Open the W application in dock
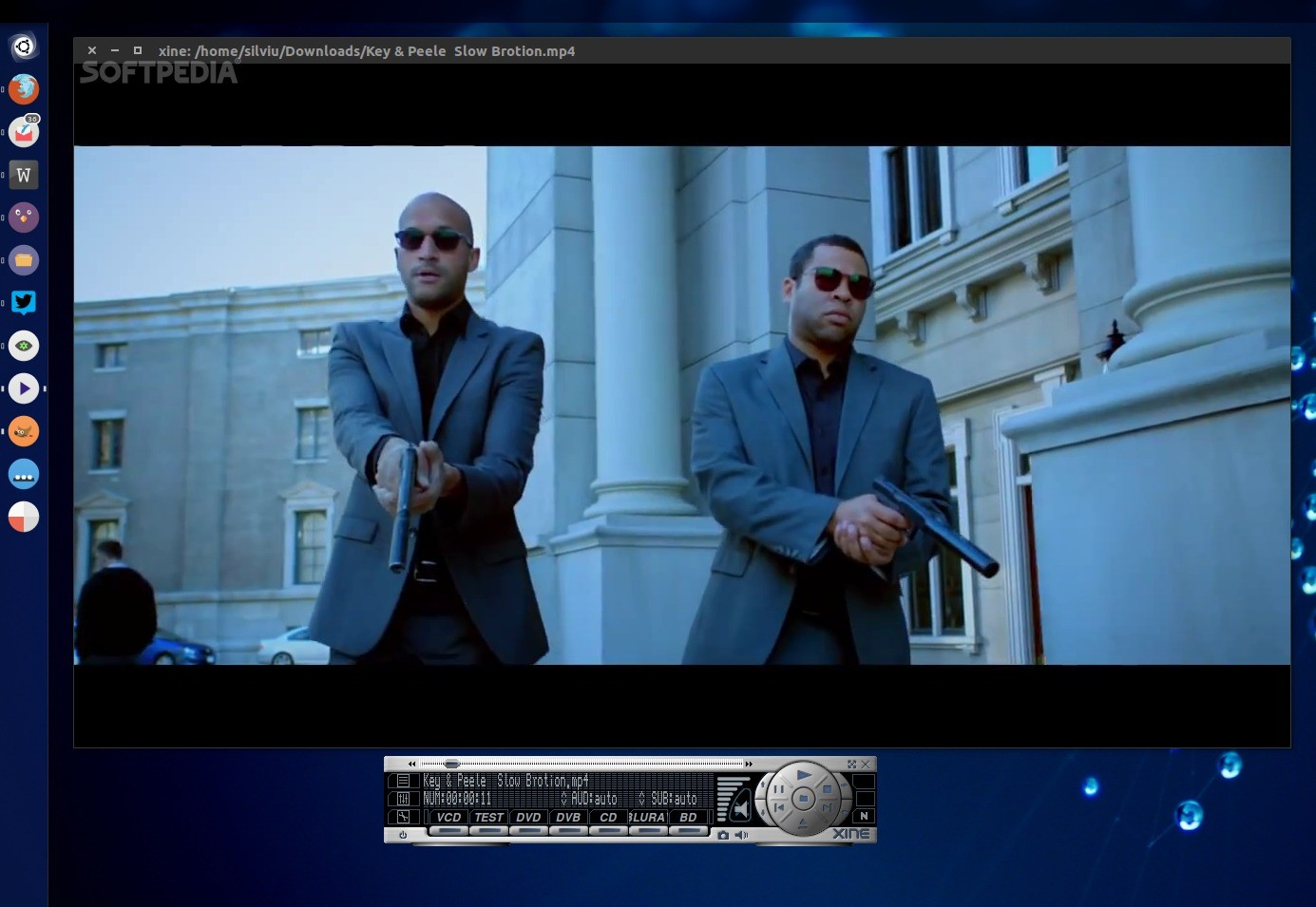 pos(24,175)
